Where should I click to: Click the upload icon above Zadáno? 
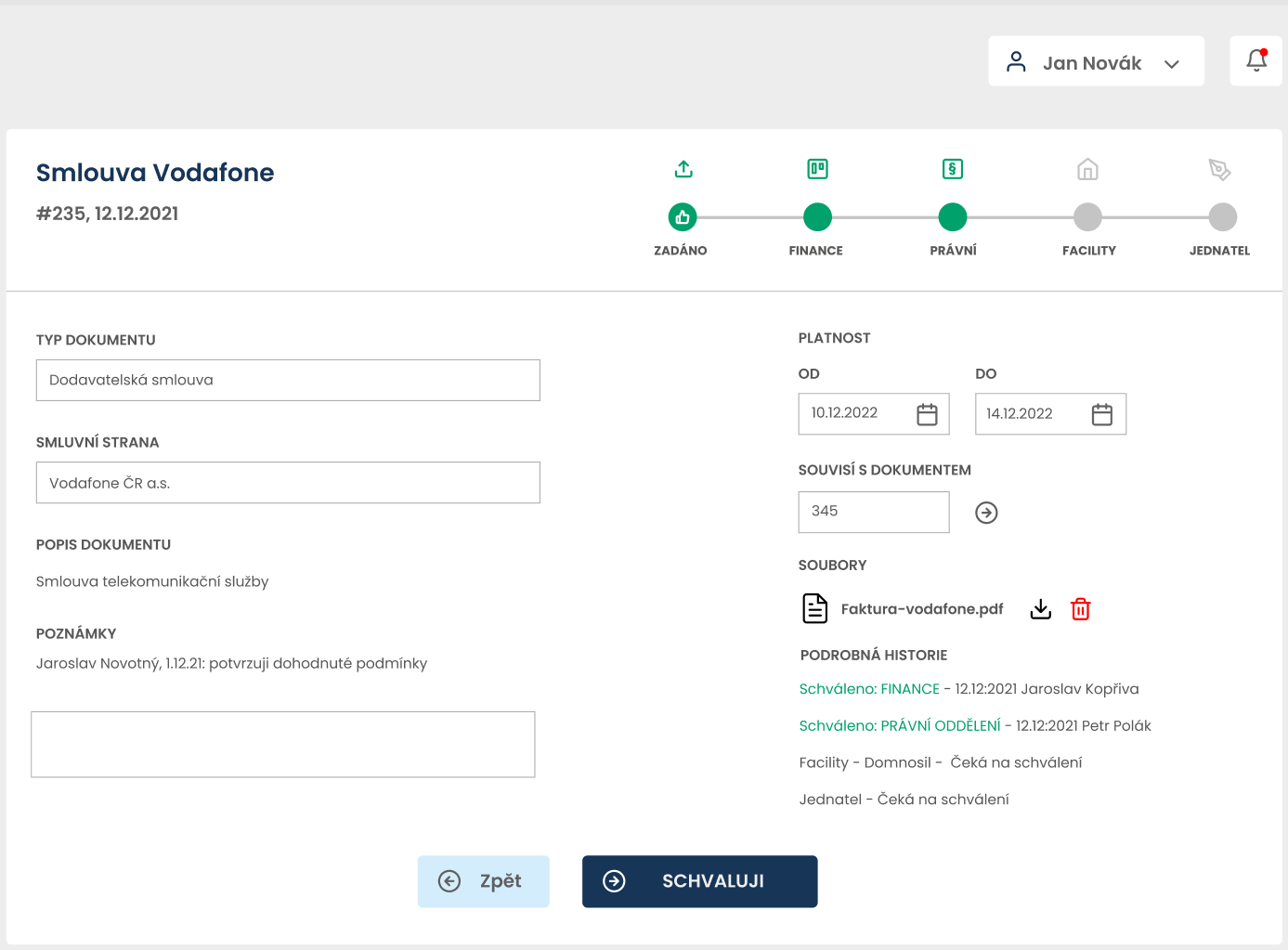click(x=683, y=169)
